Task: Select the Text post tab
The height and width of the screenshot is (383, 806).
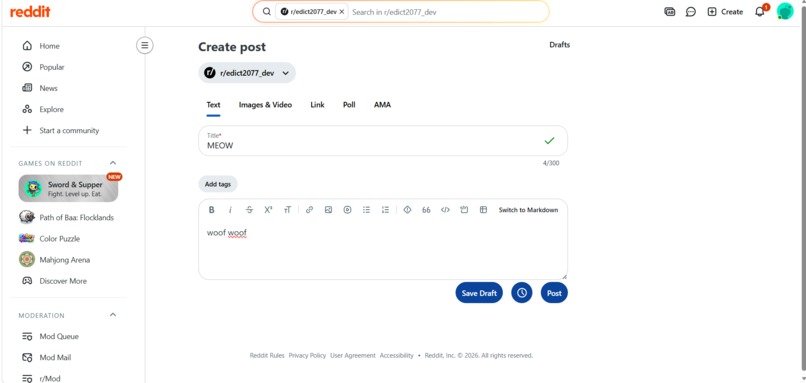Action: click(213, 105)
